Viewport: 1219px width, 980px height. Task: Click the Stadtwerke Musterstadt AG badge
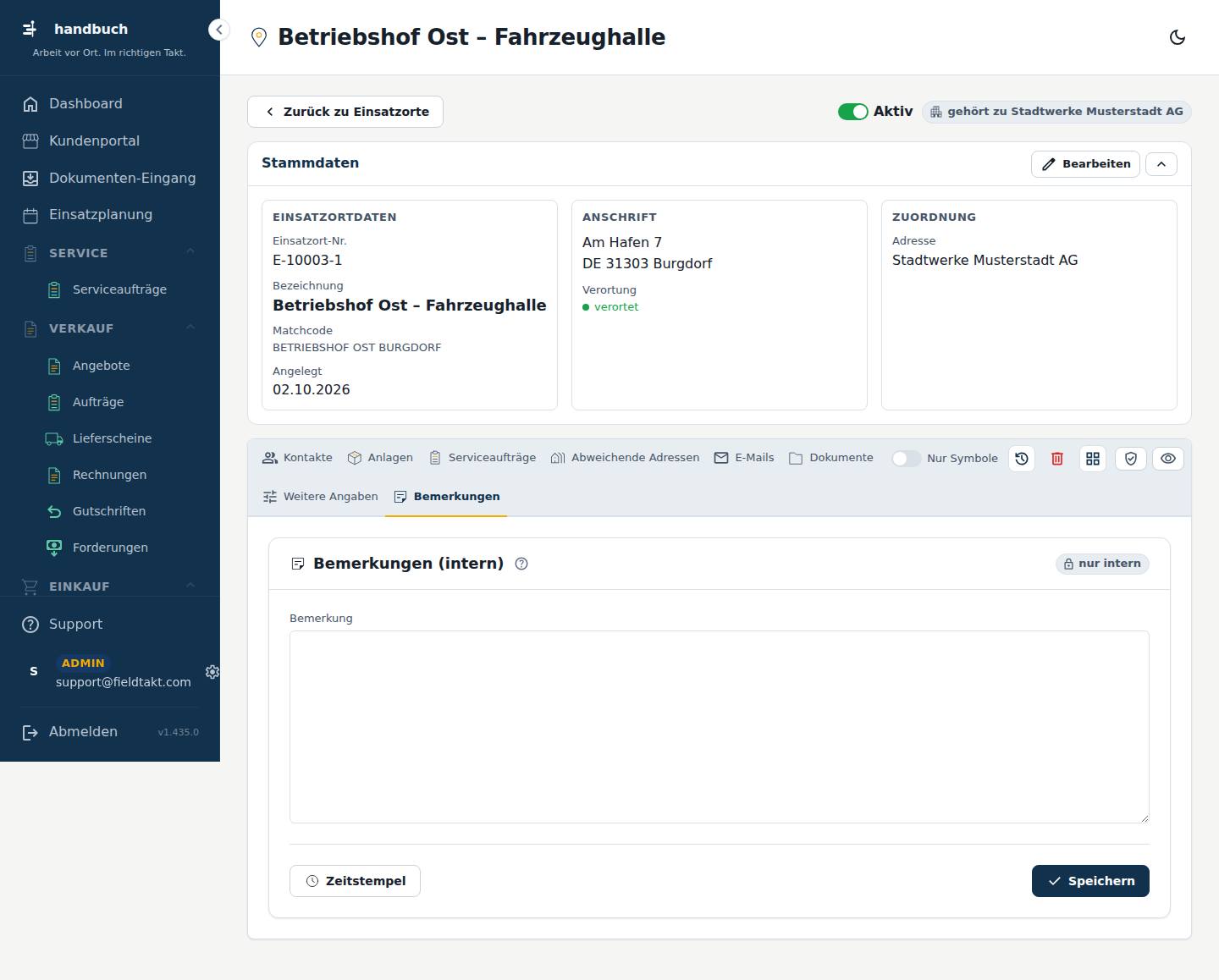point(1056,112)
